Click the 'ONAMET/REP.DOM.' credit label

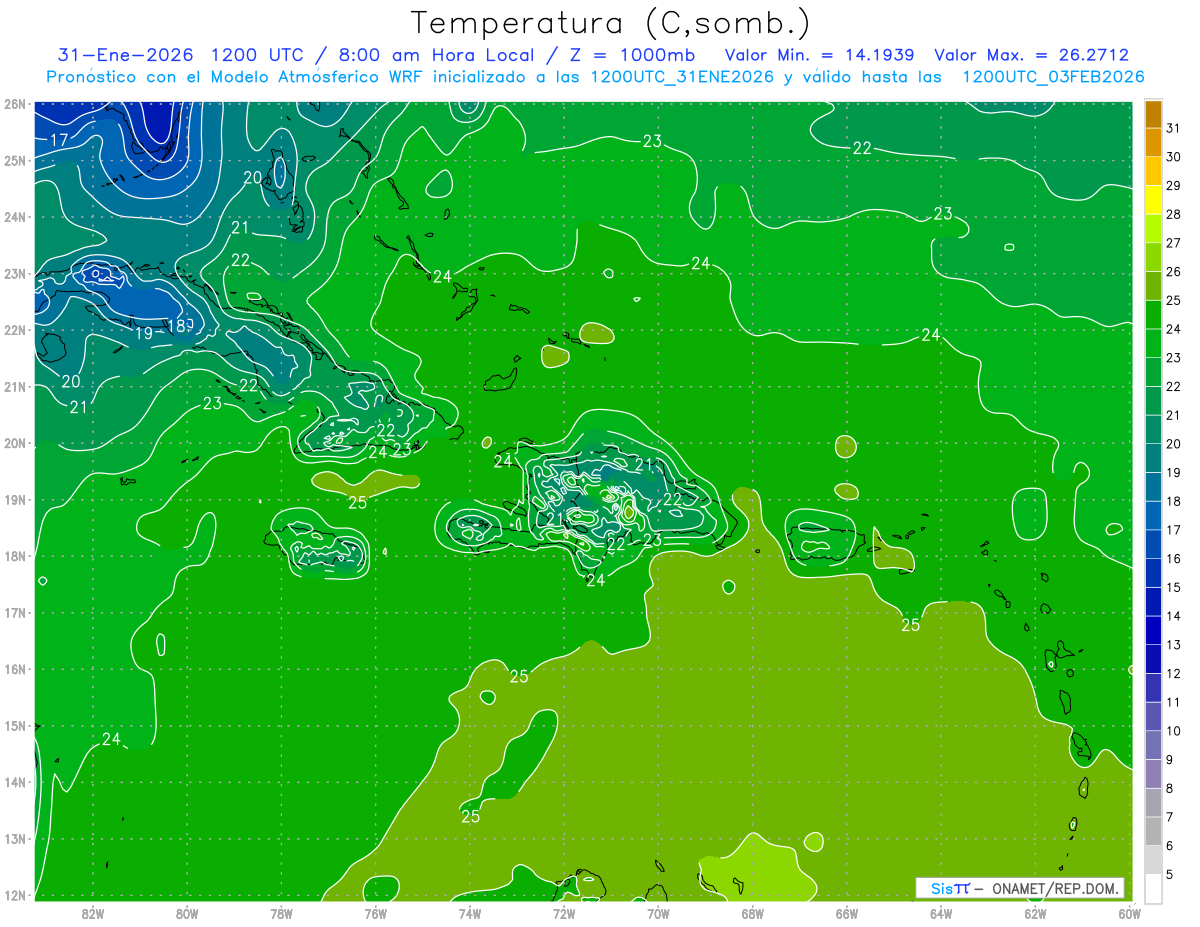click(1057, 888)
